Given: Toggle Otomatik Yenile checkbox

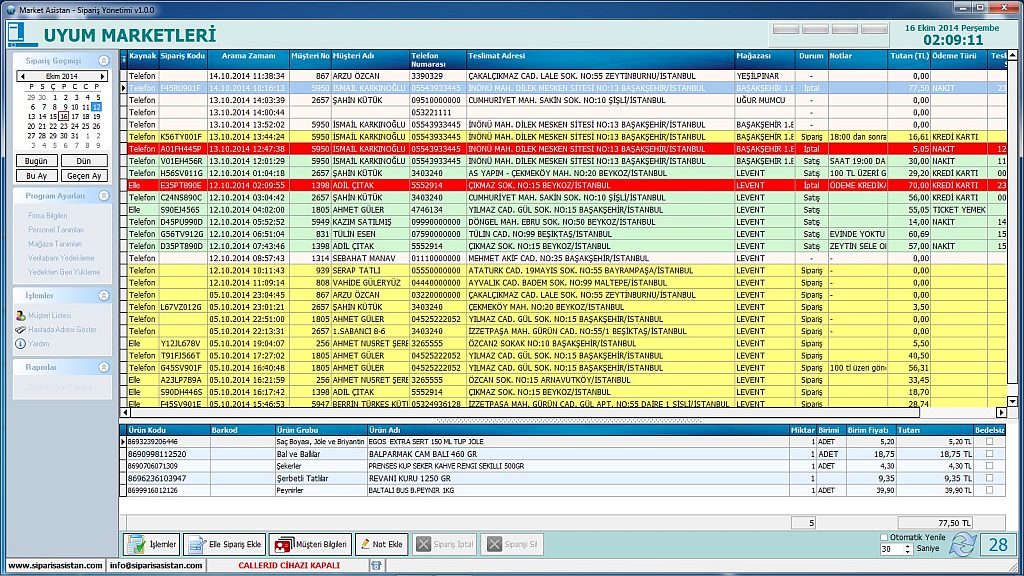Looking at the screenshot, I should click(x=884, y=537).
